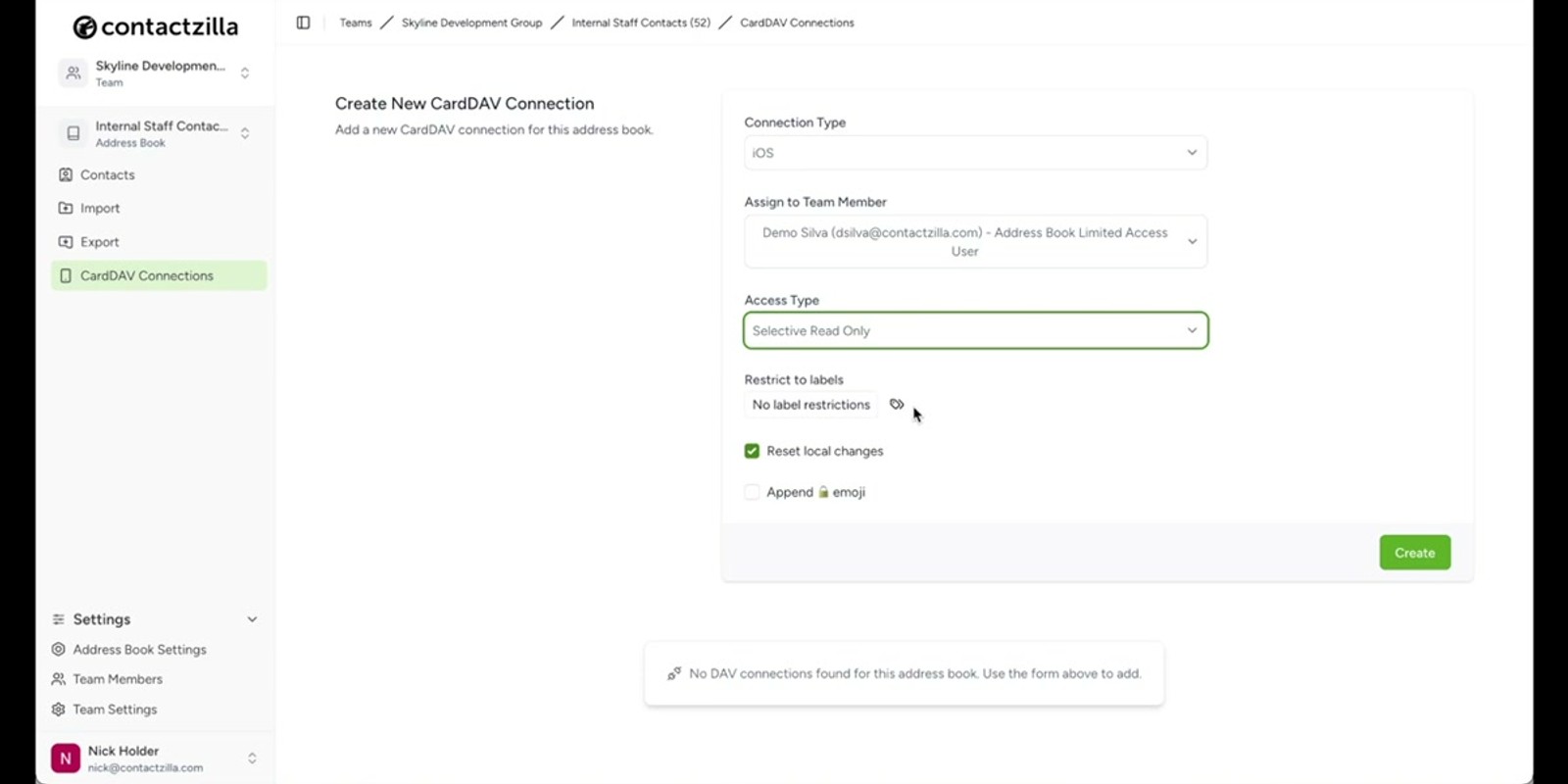Image resolution: width=1568 pixels, height=784 pixels.
Task: Open Export in the sidebar
Action: (159, 242)
